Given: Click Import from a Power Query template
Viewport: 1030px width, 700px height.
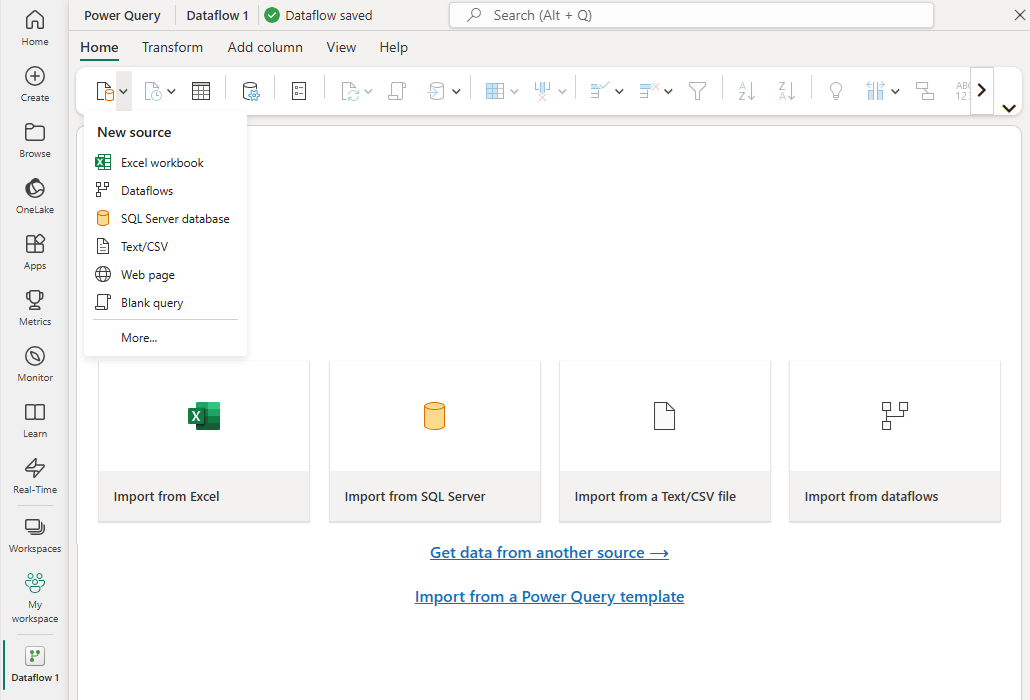Looking at the screenshot, I should pyautogui.click(x=549, y=597).
